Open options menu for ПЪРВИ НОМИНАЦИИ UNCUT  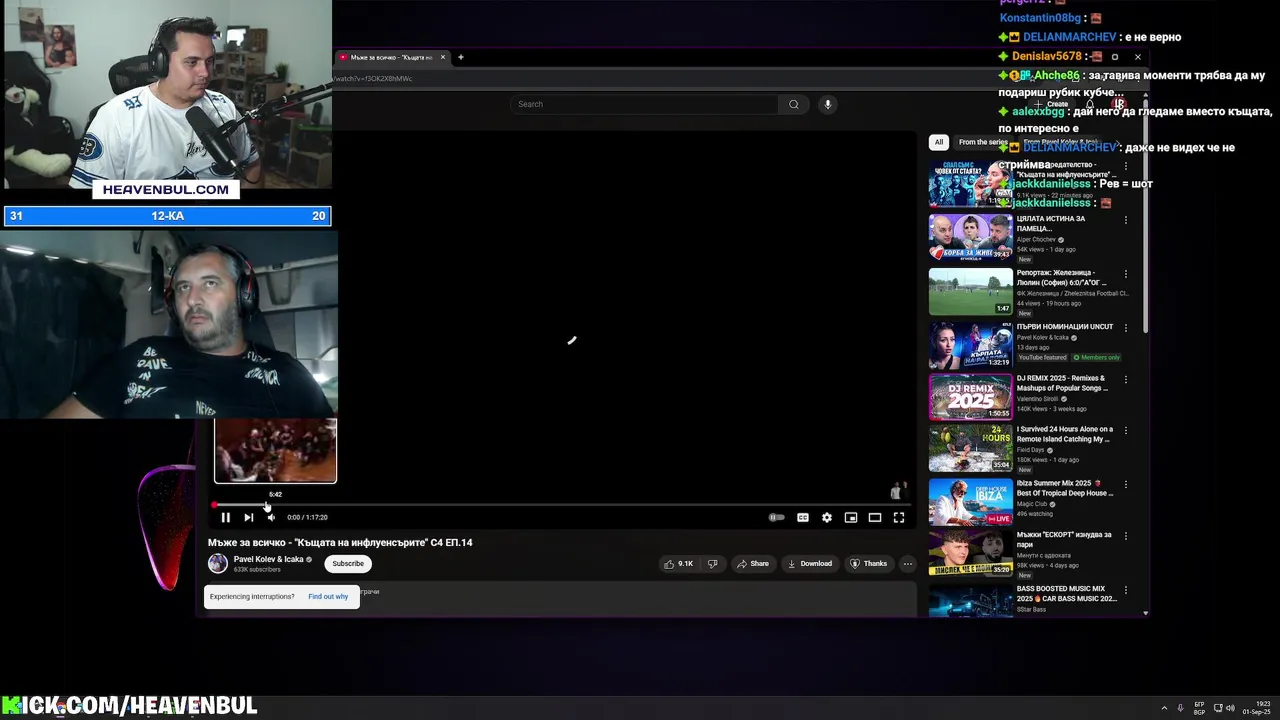point(1125,328)
